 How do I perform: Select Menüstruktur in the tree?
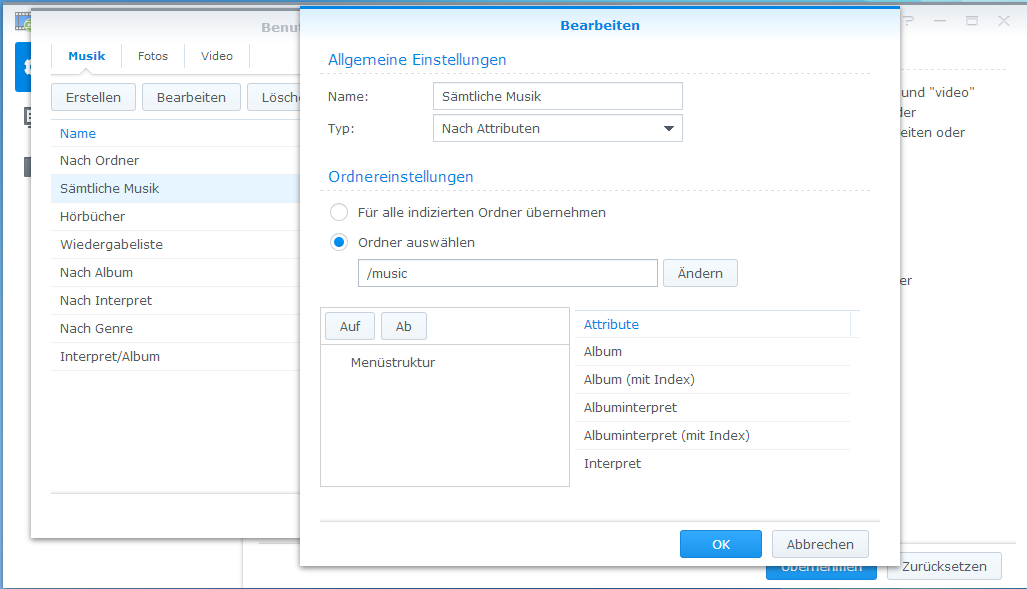click(x=393, y=362)
